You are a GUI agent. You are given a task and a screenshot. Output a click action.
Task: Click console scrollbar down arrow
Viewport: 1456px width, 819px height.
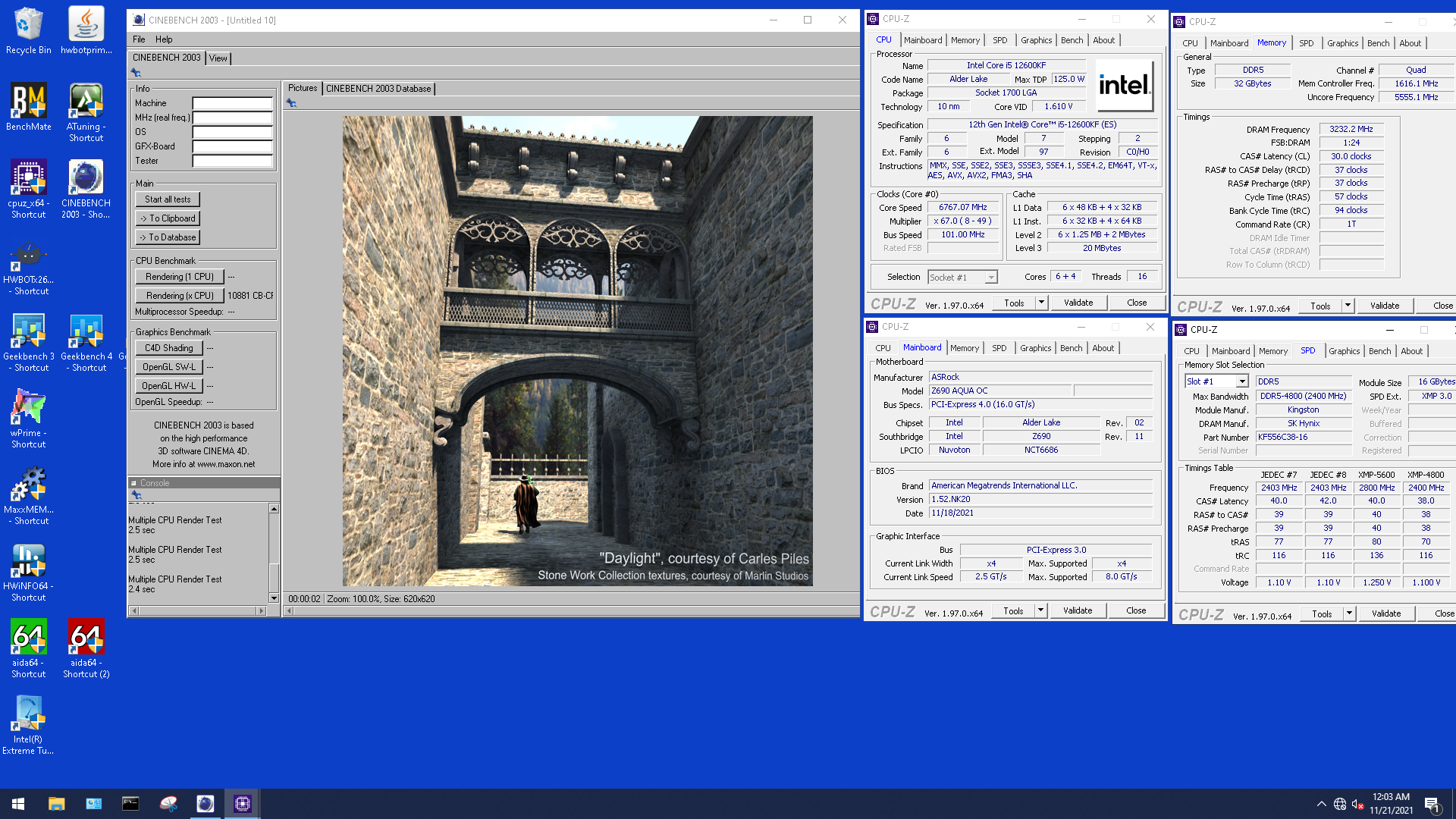pos(274,598)
